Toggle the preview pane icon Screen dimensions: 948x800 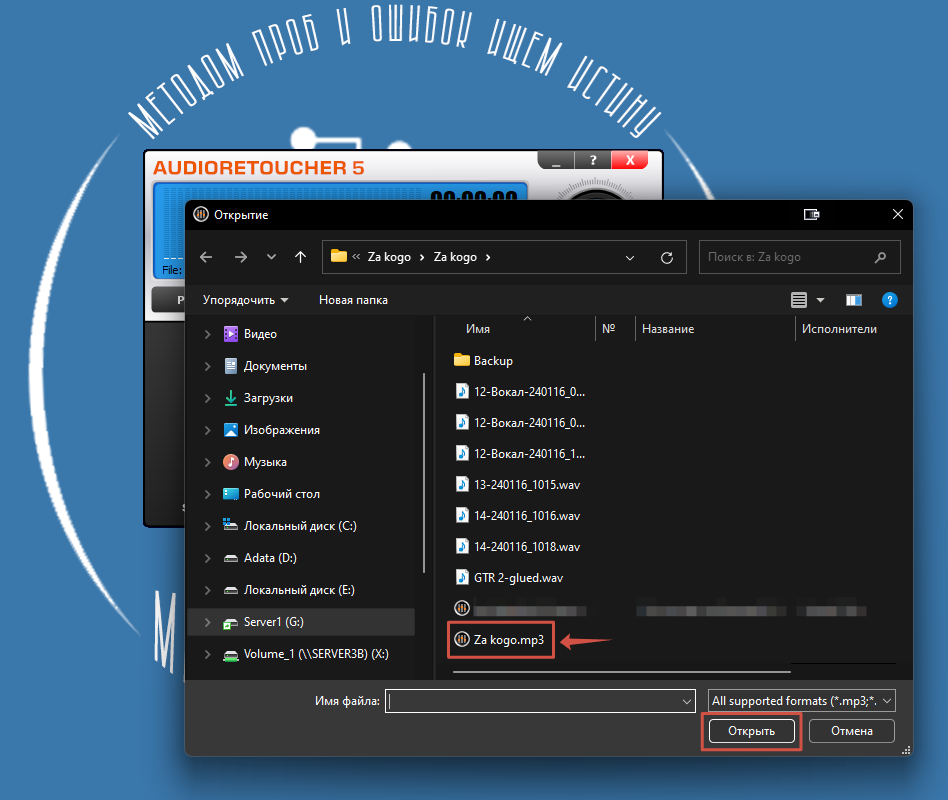point(854,300)
